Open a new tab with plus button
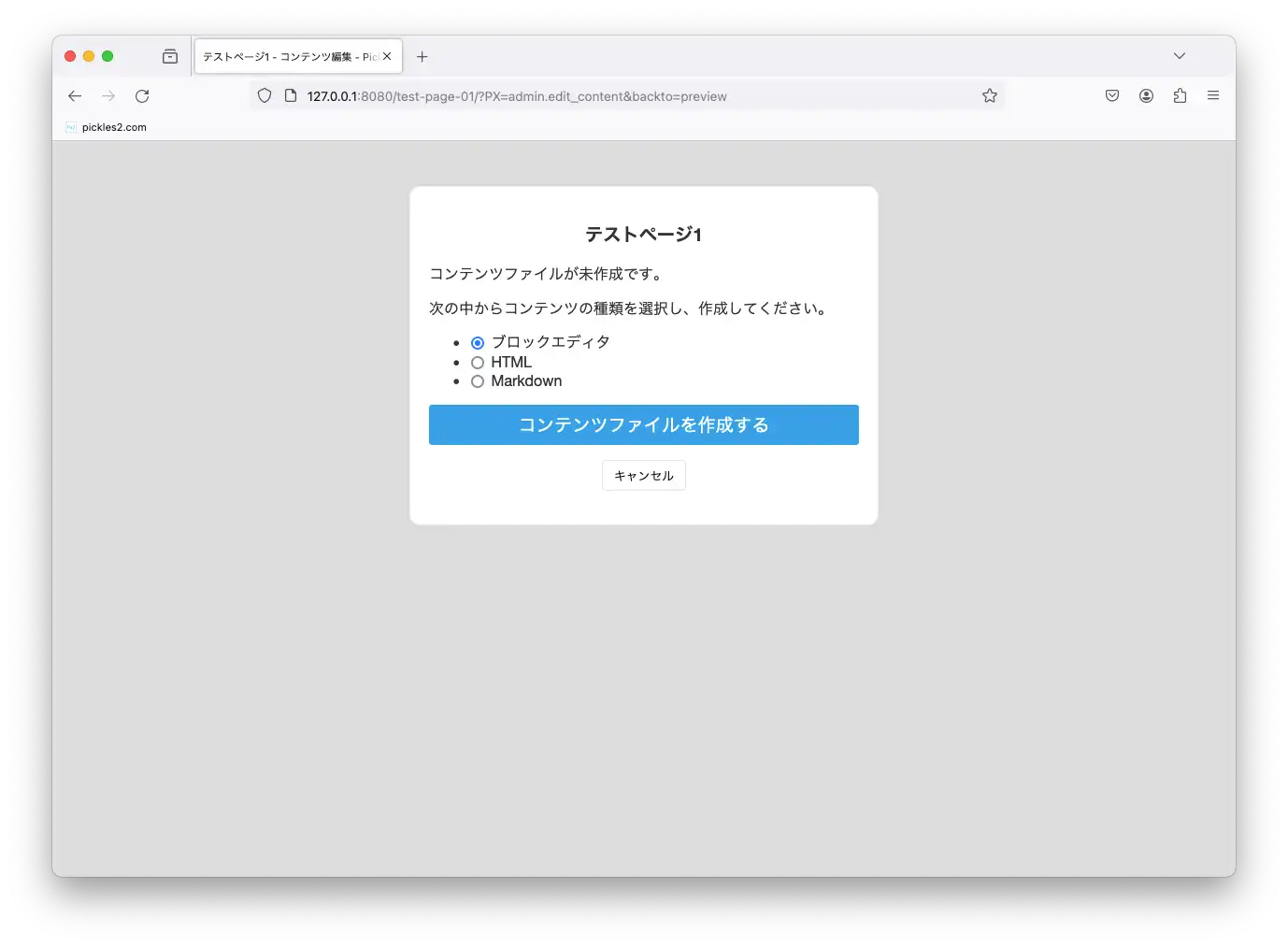The image size is (1288, 946). pyautogui.click(x=422, y=57)
